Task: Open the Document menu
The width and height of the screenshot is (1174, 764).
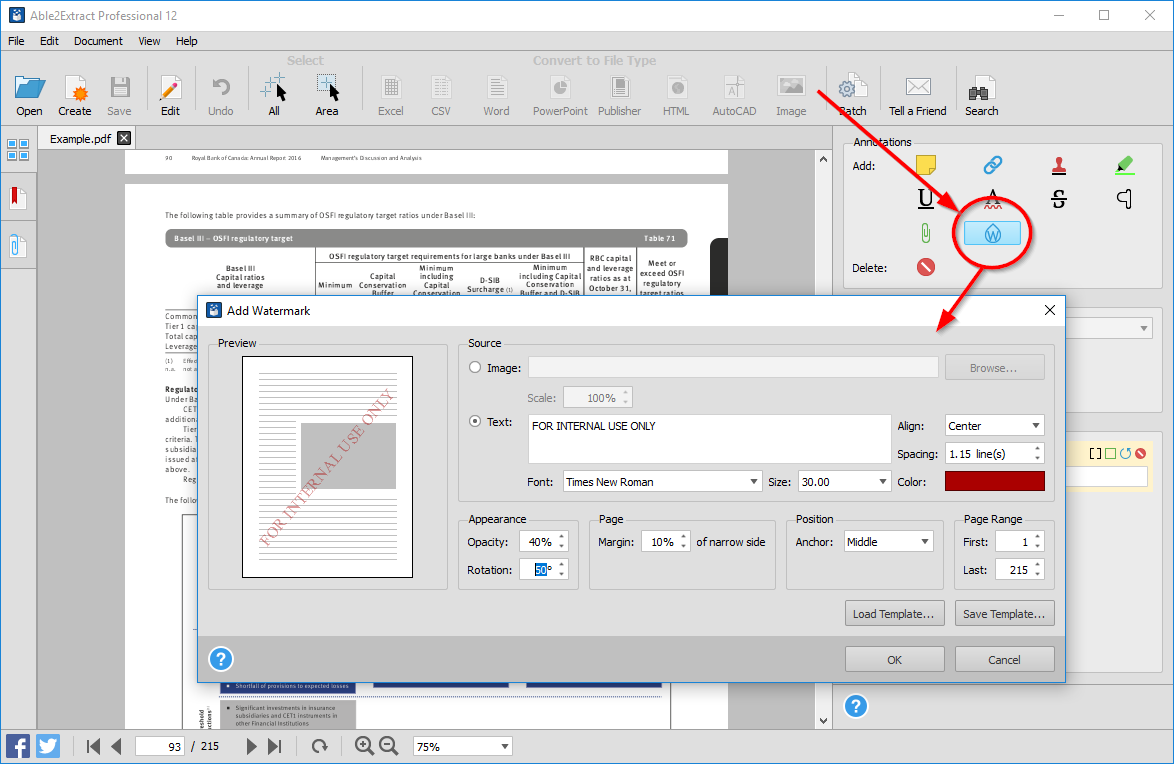Action: point(98,41)
